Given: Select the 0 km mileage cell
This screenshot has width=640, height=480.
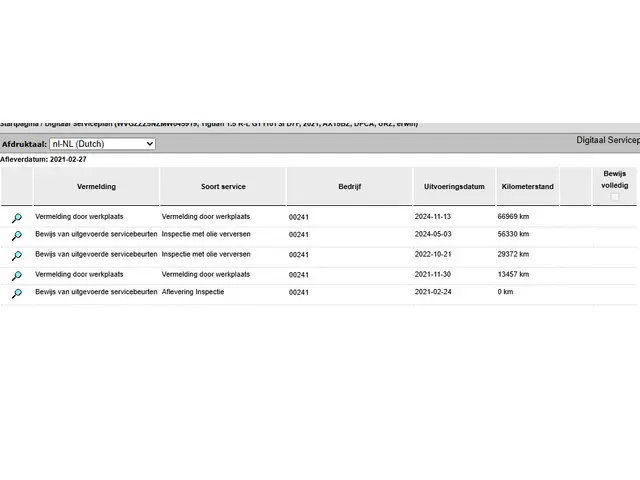Looking at the screenshot, I should (x=505, y=293).
